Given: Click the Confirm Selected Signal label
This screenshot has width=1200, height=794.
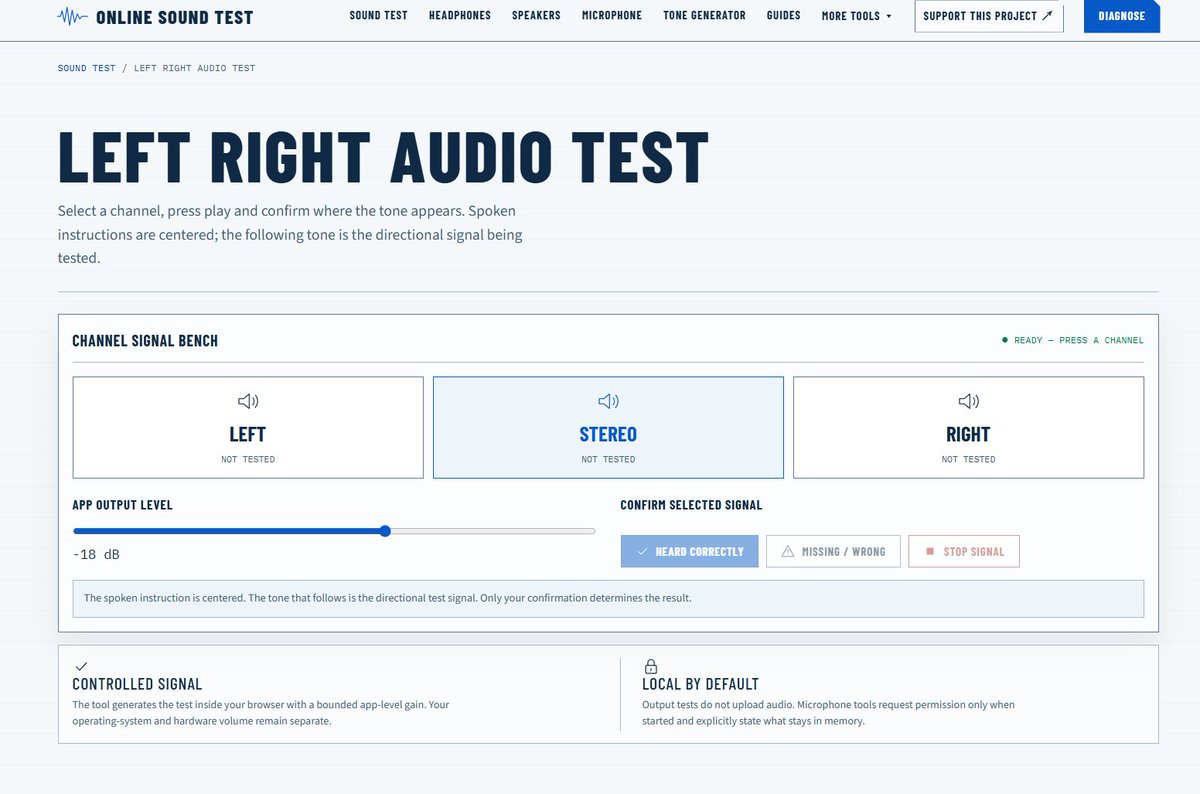Looking at the screenshot, I should coord(691,505).
